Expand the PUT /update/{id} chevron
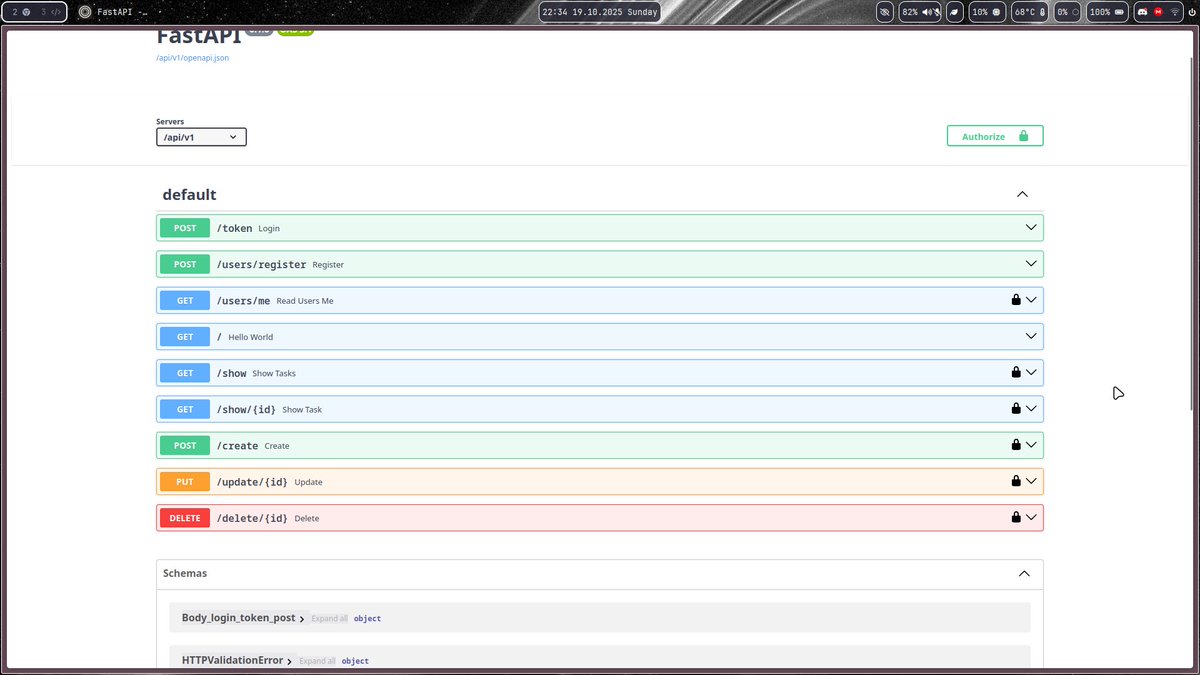The width and height of the screenshot is (1200, 675). click(1031, 481)
